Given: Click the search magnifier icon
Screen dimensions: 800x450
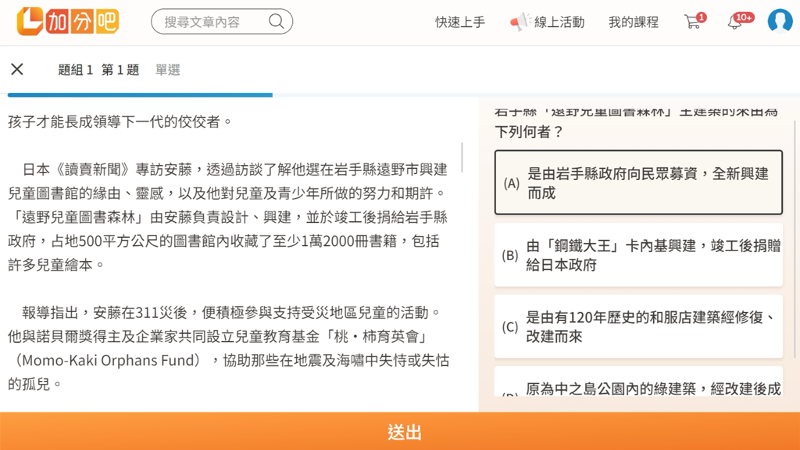Looking at the screenshot, I should click(x=276, y=21).
